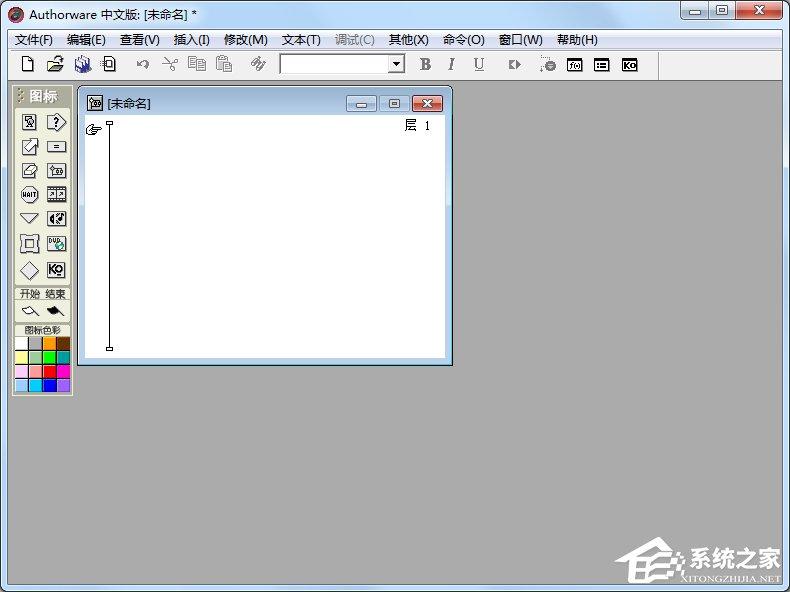790x592 pixels.
Task: Choose the yellow icon color swatch
Action: tap(21, 358)
